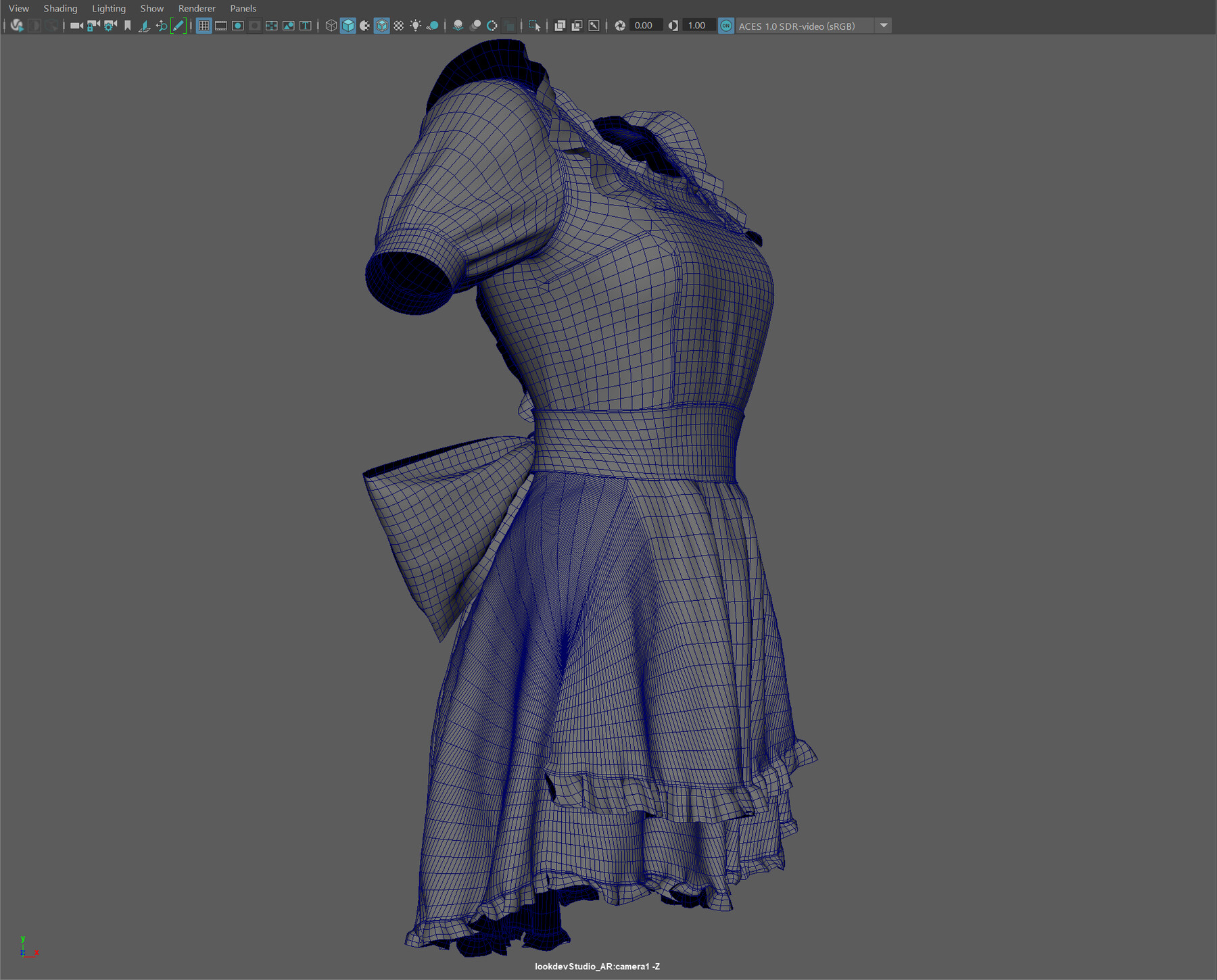Click the gamma value field showing 1.00

pos(698,26)
